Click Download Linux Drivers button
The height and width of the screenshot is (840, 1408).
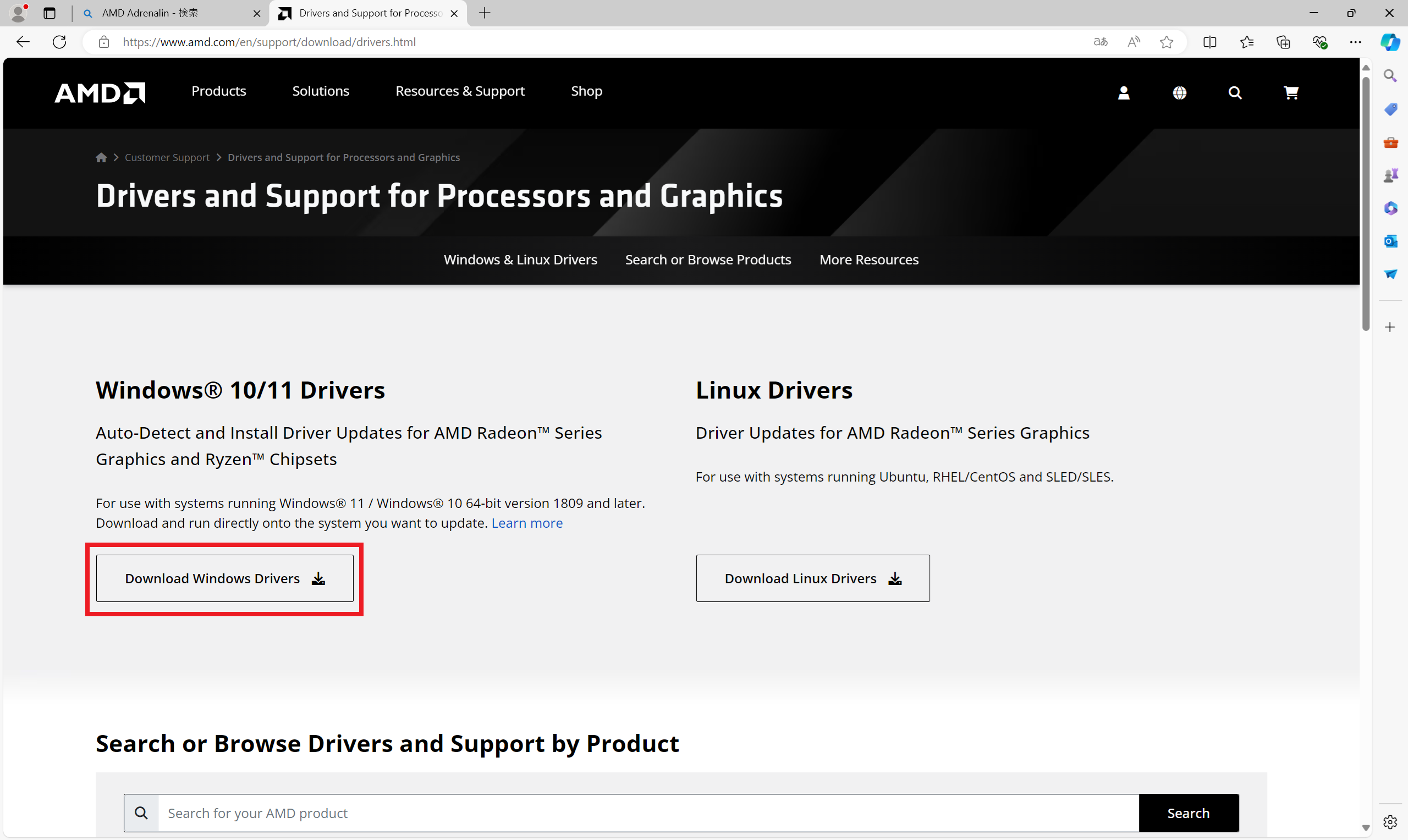(812, 578)
